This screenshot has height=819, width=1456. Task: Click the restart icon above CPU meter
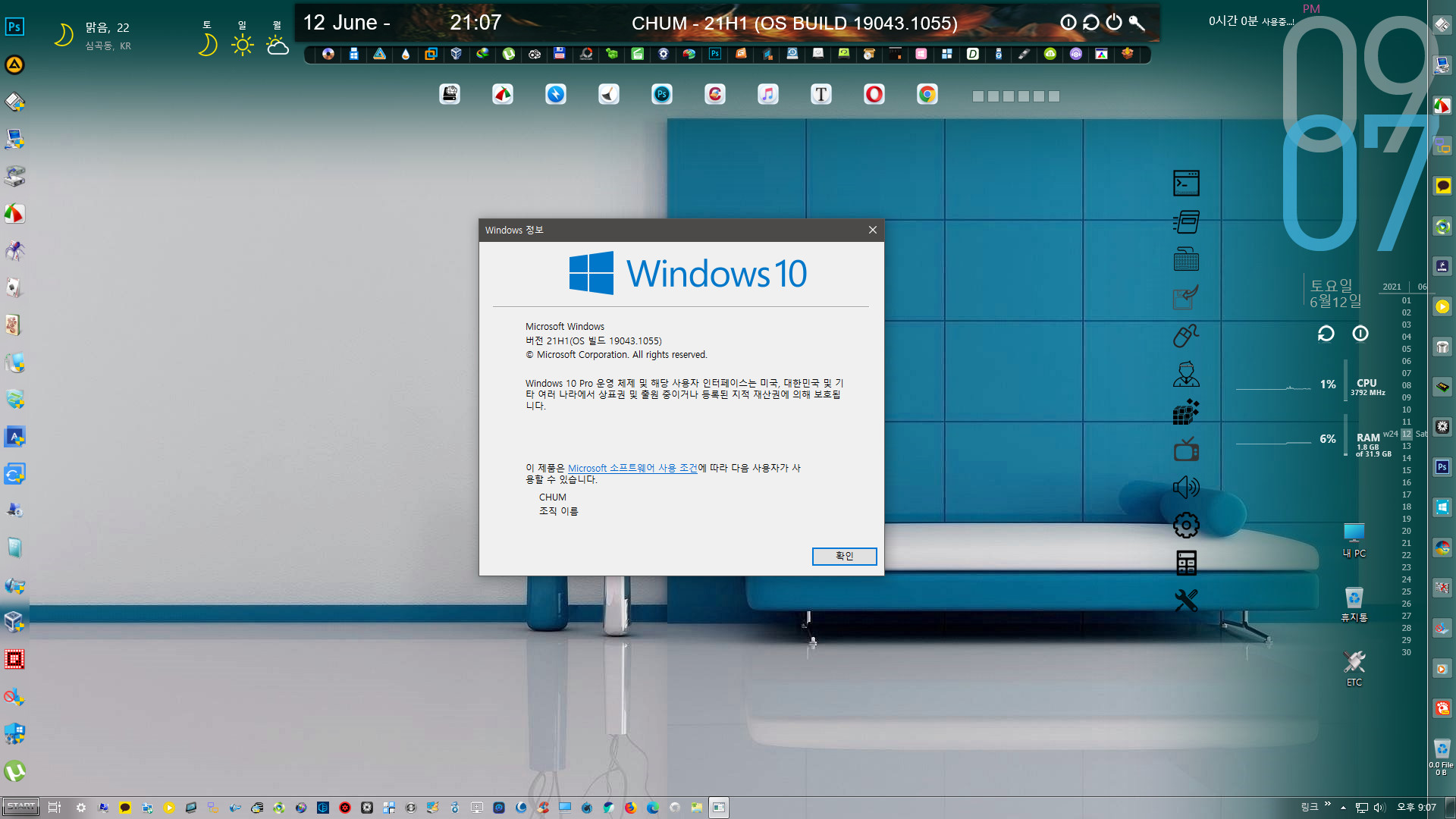click(1326, 334)
